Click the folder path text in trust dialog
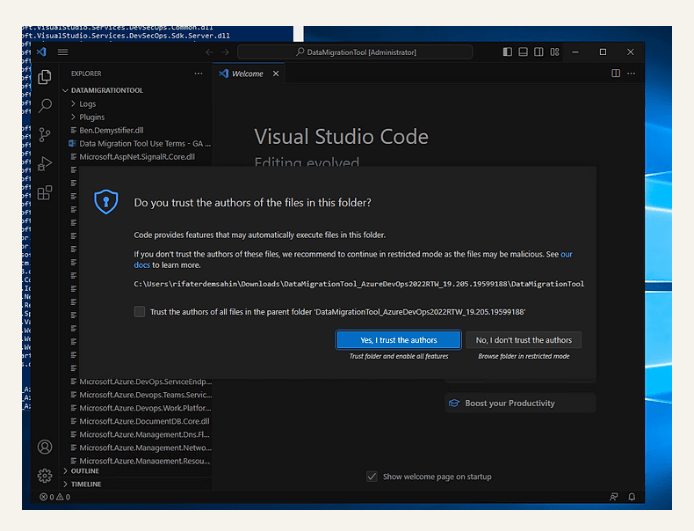694x531 pixels. pyautogui.click(x=359, y=284)
